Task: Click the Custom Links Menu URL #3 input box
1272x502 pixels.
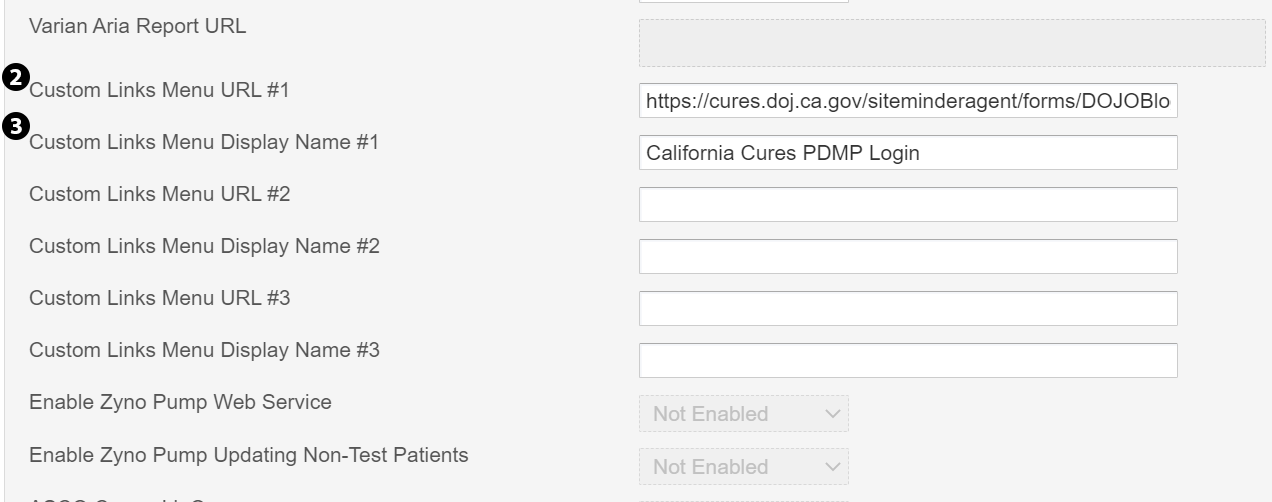Action: point(907,308)
